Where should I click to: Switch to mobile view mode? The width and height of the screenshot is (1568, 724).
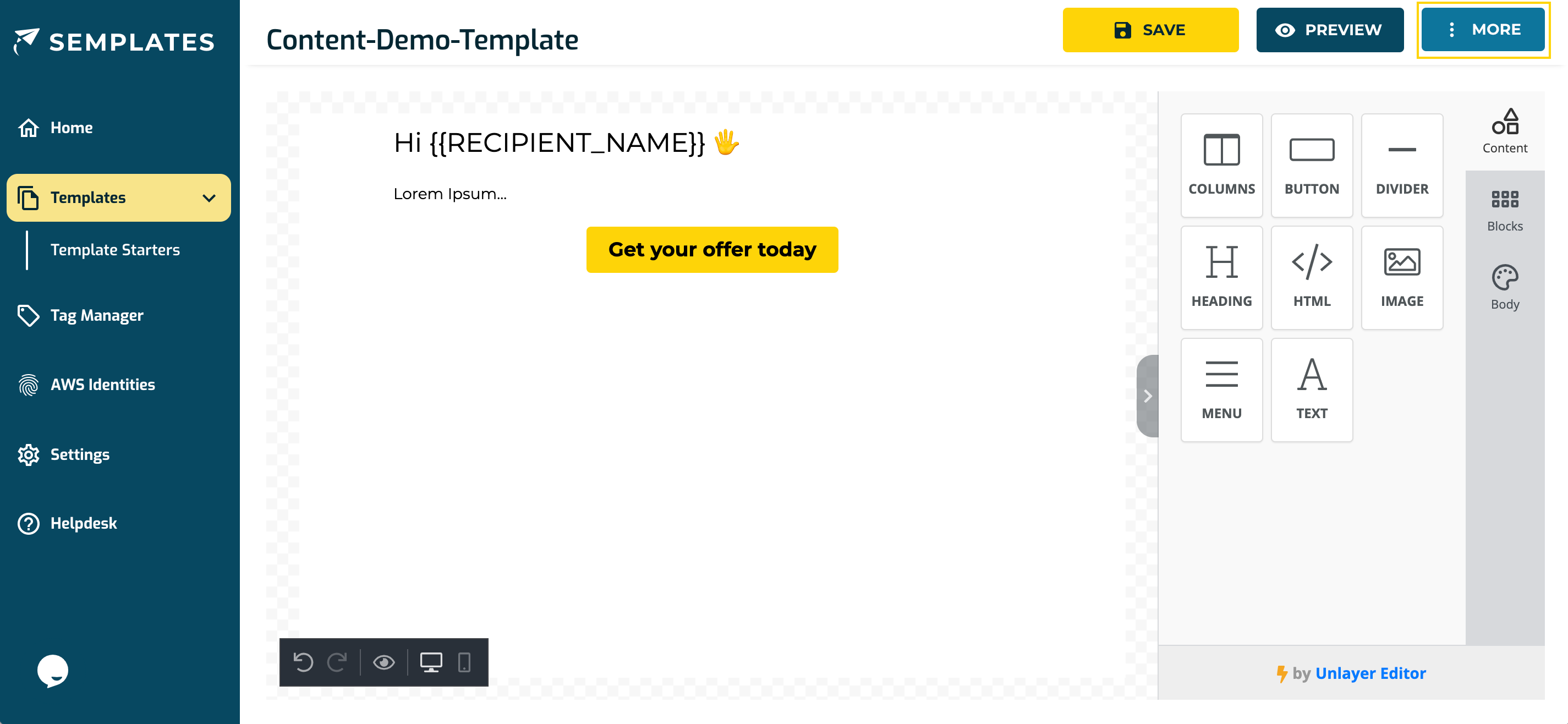pos(464,662)
